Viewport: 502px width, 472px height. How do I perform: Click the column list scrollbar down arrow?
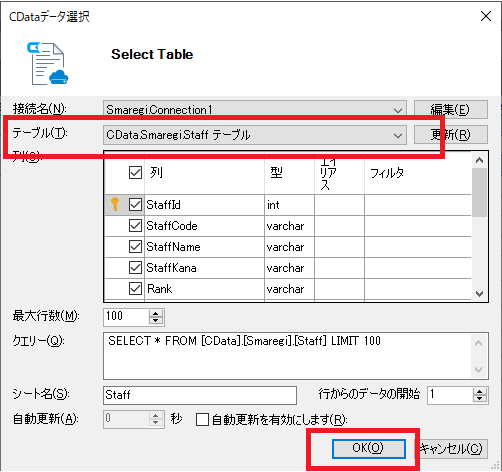point(479,294)
